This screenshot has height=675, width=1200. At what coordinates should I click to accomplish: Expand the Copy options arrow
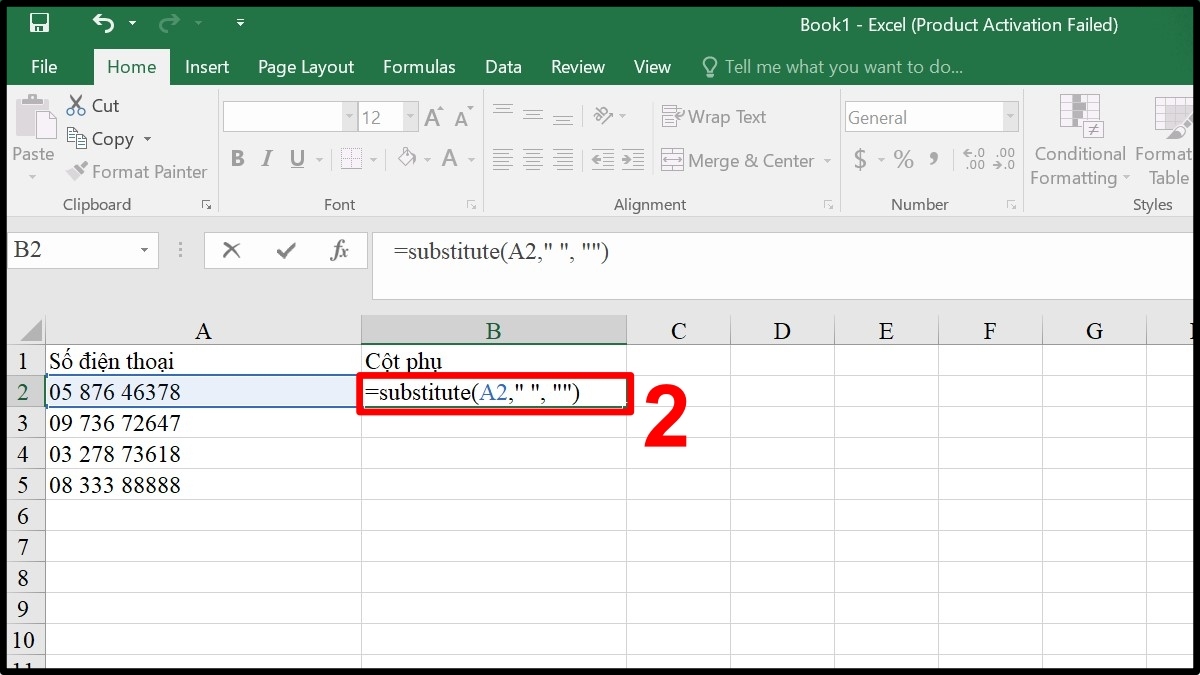147,139
